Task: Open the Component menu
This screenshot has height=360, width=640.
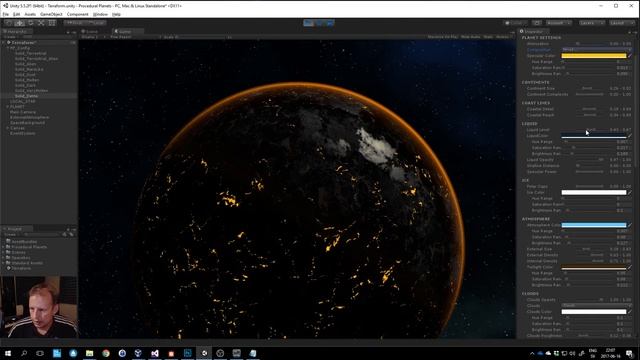Action: pyautogui.click(x=78, y=14)
